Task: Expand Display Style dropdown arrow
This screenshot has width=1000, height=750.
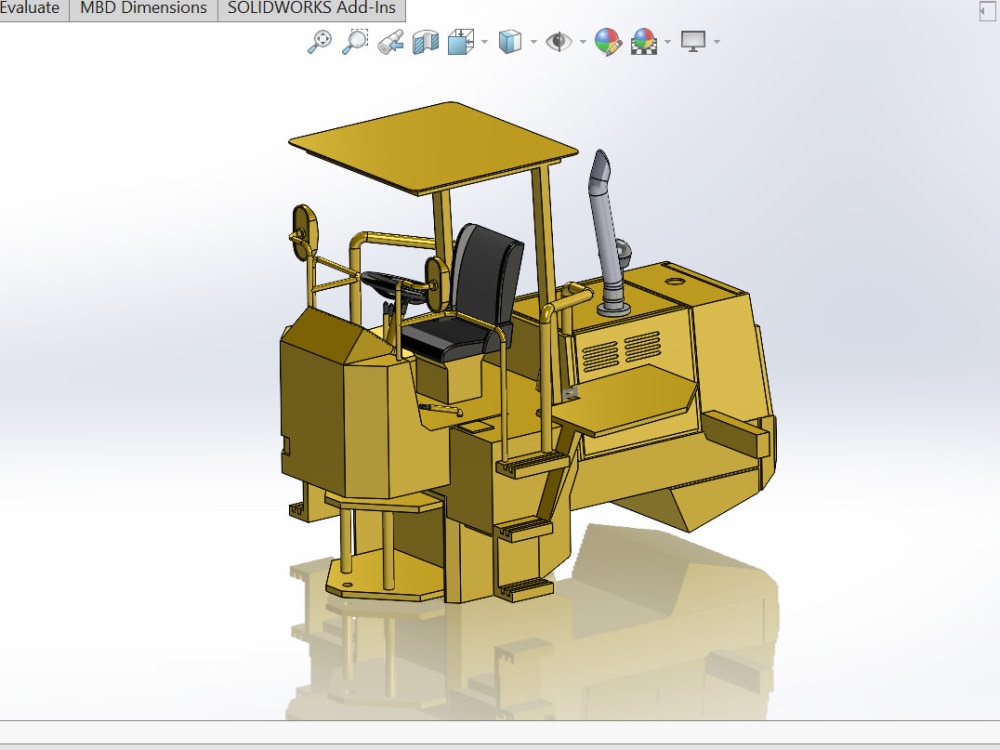Action: coord(534,42)
